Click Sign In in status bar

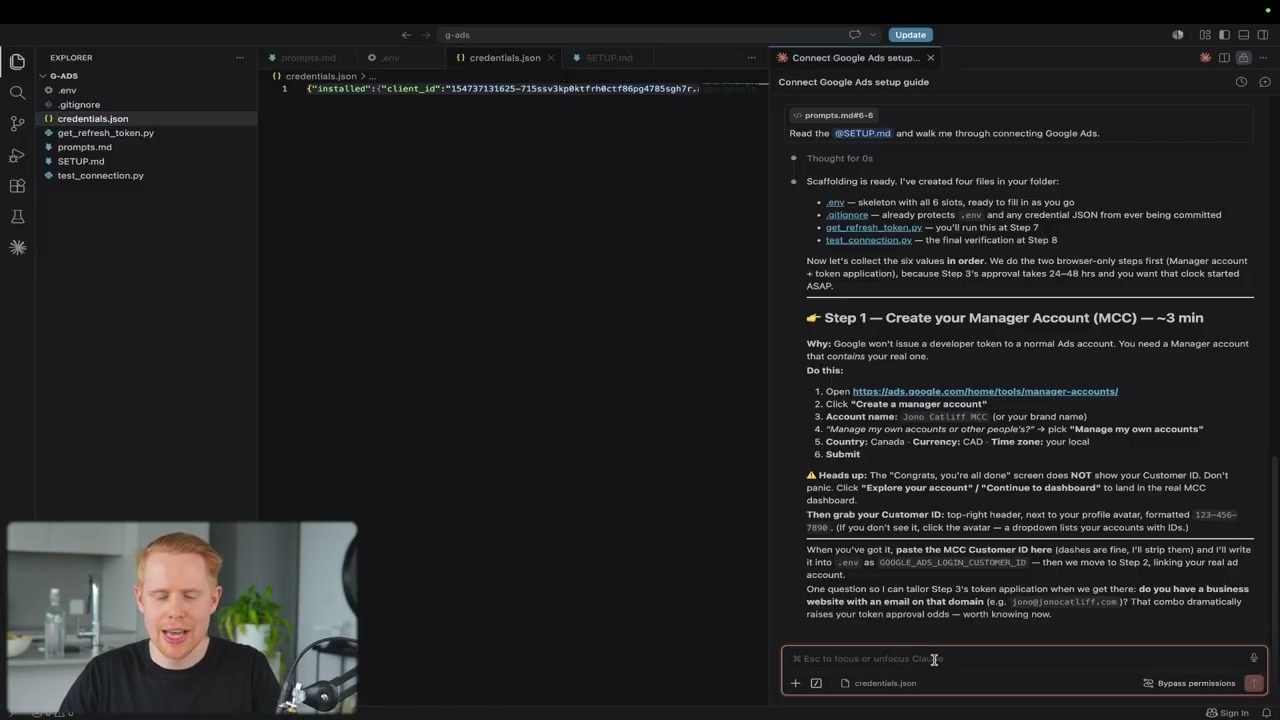[1227, 713]
